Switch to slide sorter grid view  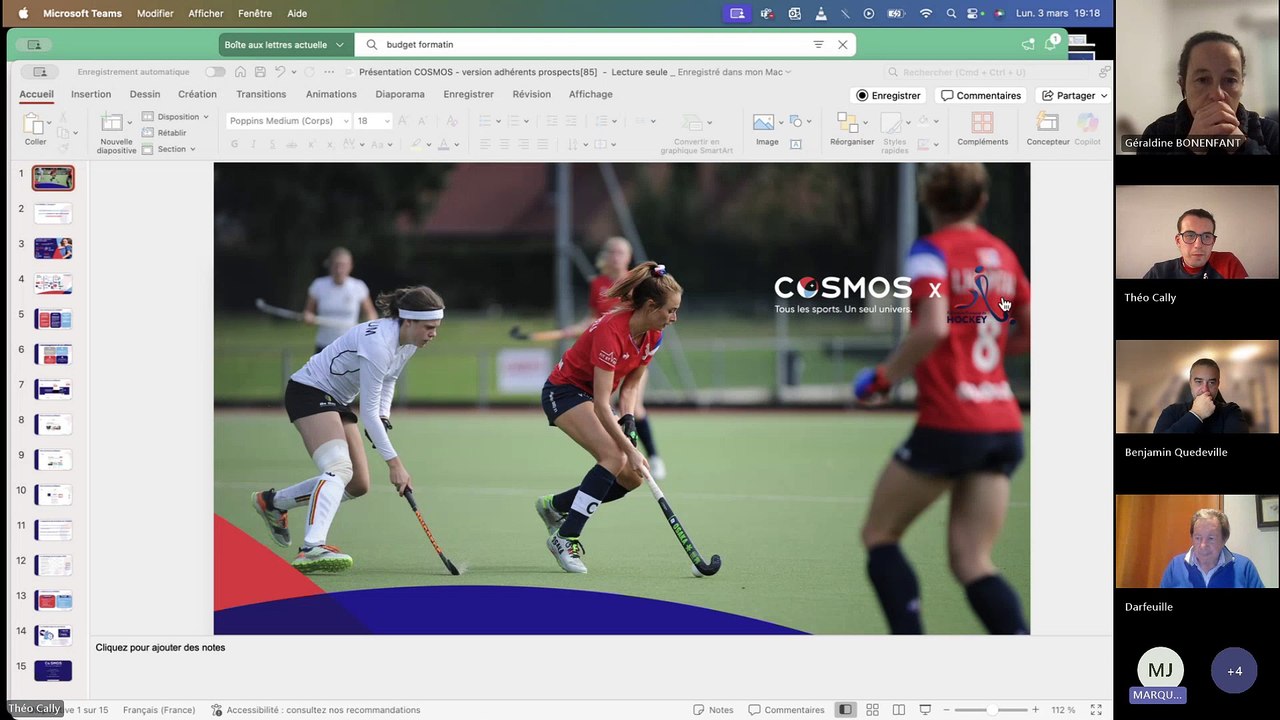tap(872, 710)
